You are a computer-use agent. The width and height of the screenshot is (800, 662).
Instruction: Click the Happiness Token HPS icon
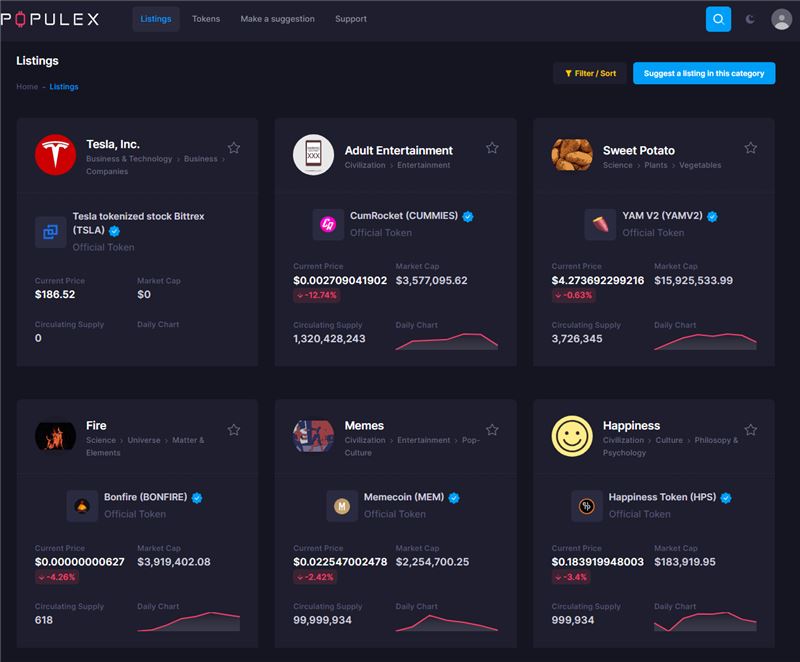point(587,506)
